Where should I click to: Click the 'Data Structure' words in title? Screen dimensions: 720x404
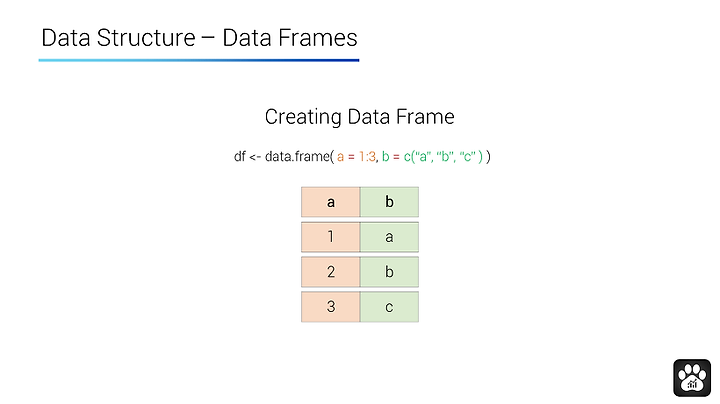[118, 38]
